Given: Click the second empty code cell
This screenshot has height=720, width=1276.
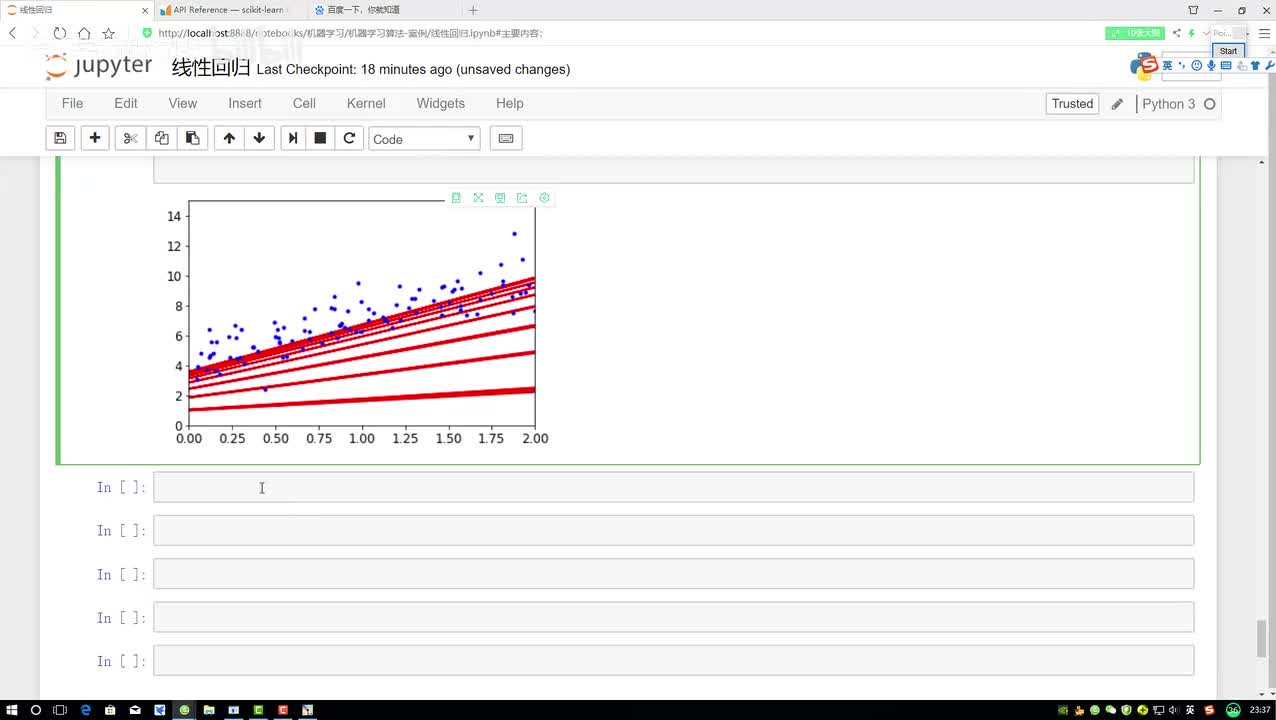Looking at the screenshot, I should [x=673, y=530].
